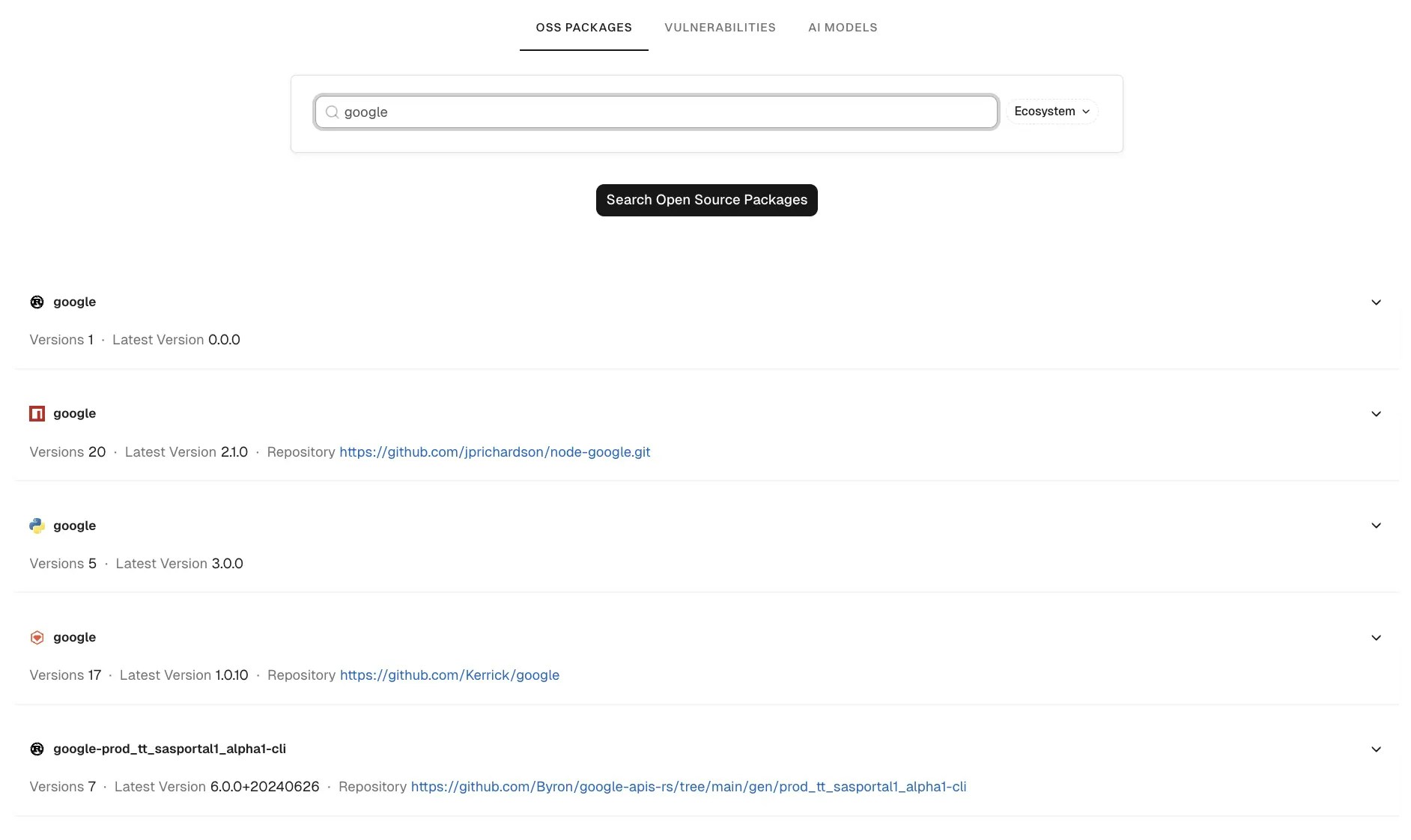Click the RubyGems icon next to google package
The width and height of the screenshot is (1411, 840).
coord(37,637)
